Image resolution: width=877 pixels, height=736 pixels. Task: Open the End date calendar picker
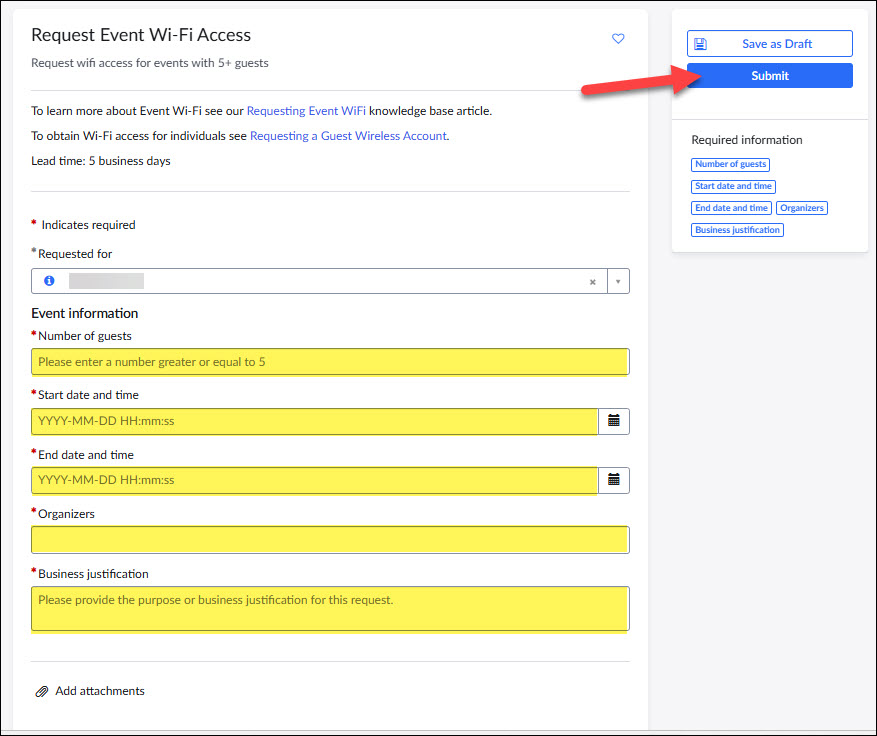click(614, 480)
